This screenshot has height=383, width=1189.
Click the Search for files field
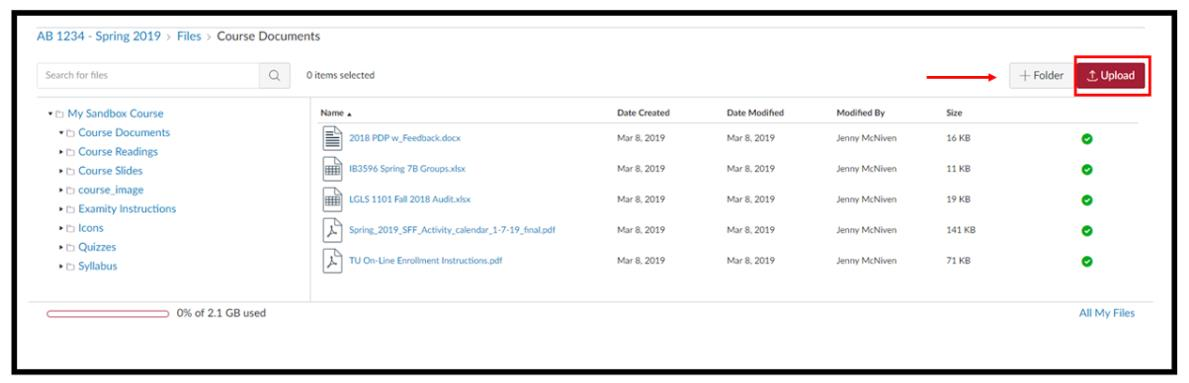tap(148, 75)
